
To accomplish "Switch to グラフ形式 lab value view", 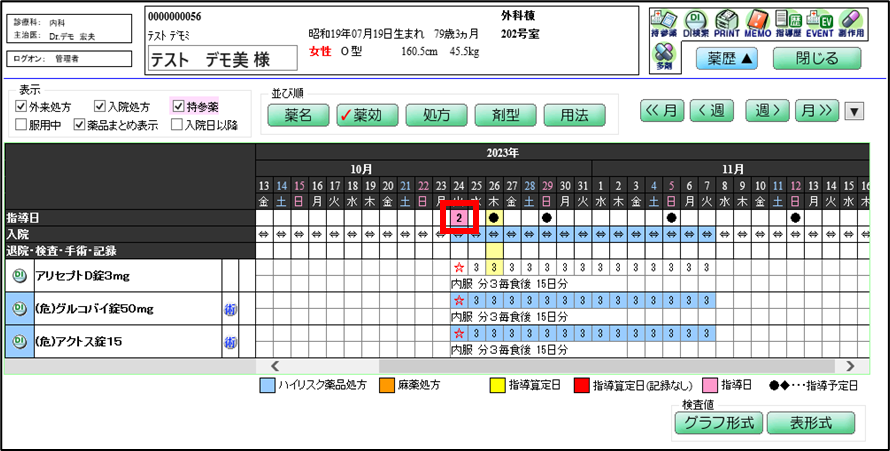I will [x=717, y=422].
